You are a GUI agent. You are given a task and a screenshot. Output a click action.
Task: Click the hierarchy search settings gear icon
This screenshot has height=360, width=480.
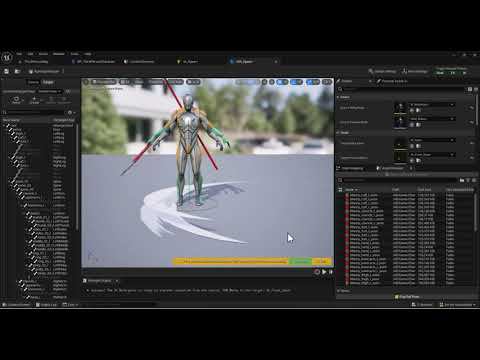(70, 112)
